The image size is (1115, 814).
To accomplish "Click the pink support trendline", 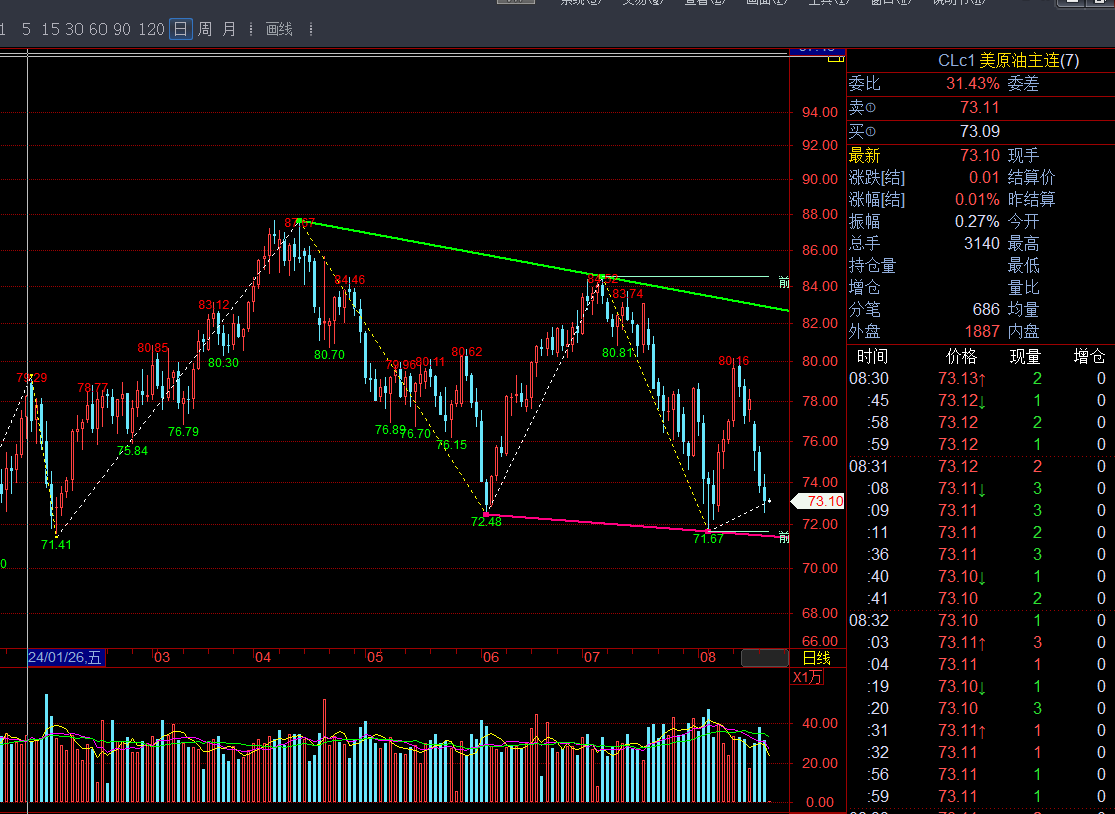I will (633, 525).
